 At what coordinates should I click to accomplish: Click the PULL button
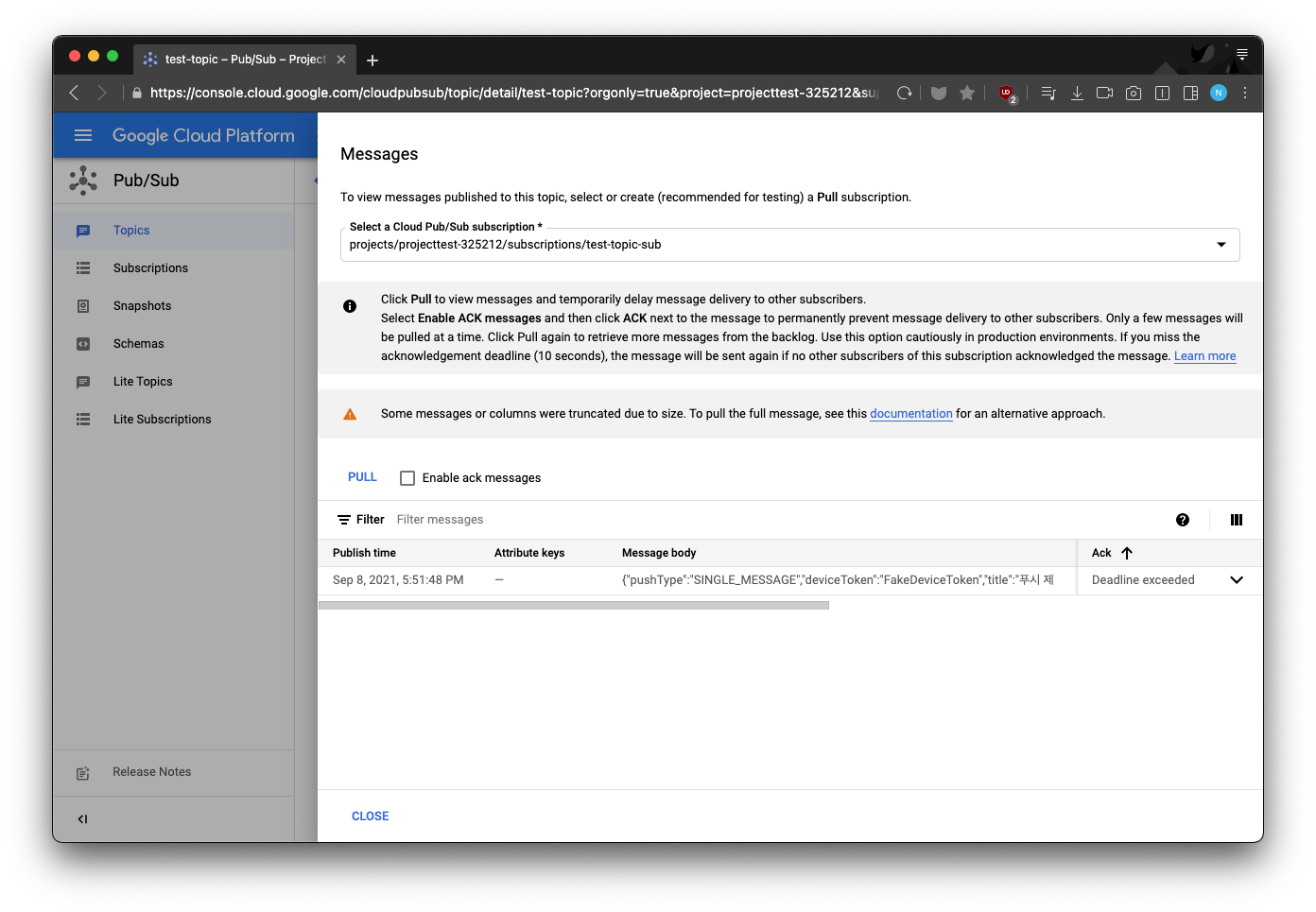pos(362,477)
